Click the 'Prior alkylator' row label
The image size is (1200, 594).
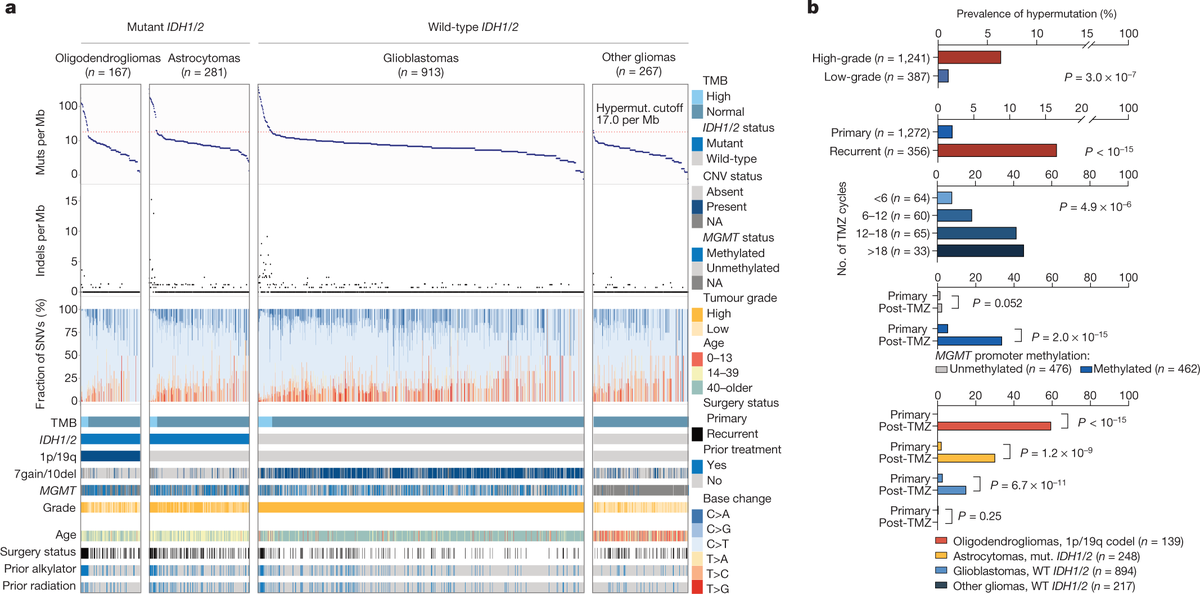39,570
